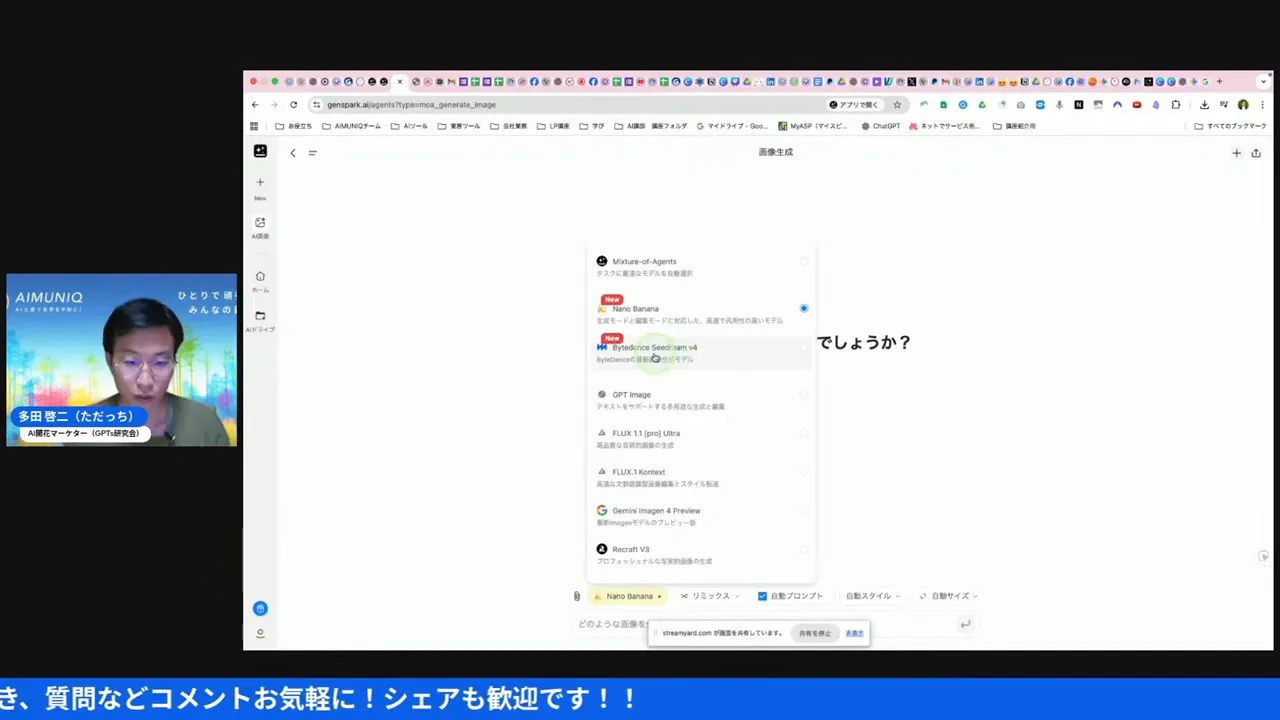Open the マイドライブ - Goo... bookmark
Image resolution: width=1280 pixels, height=720 pixels.
pyautogui.click(x=732, y=126)
